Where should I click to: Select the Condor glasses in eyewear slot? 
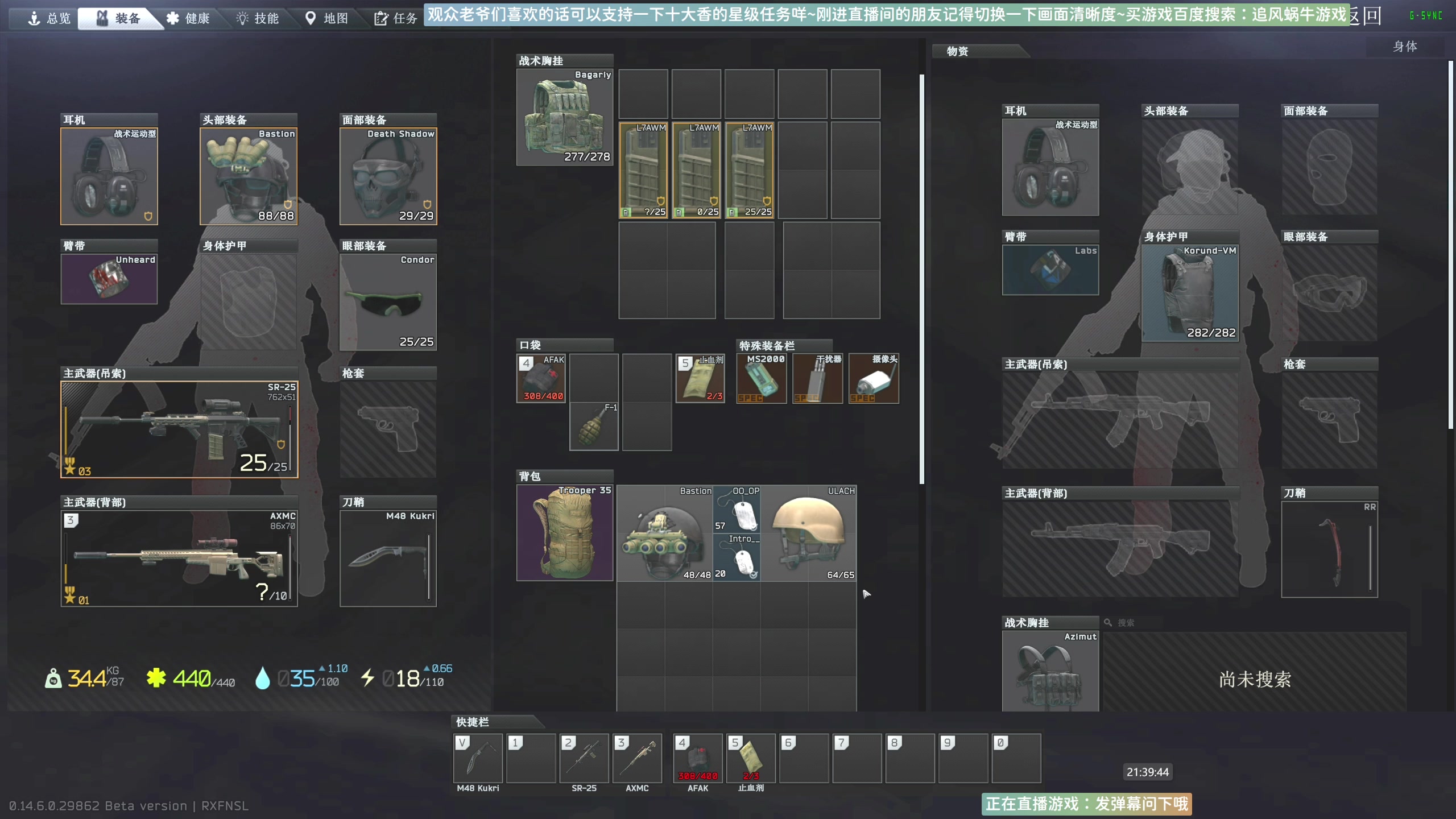pos(388,302)
